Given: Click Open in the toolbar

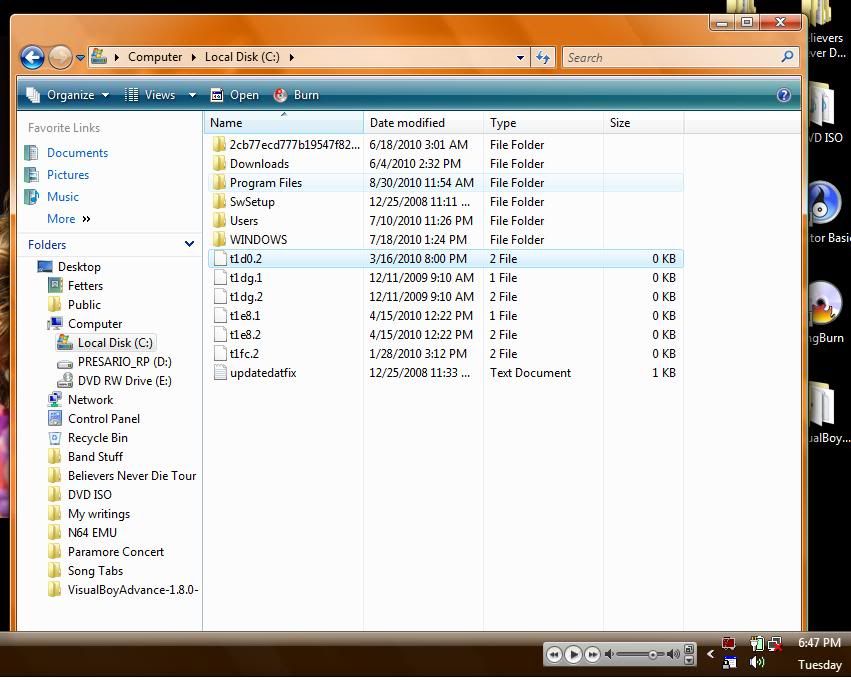Looking at the screenshot, I should coord(234,95).
